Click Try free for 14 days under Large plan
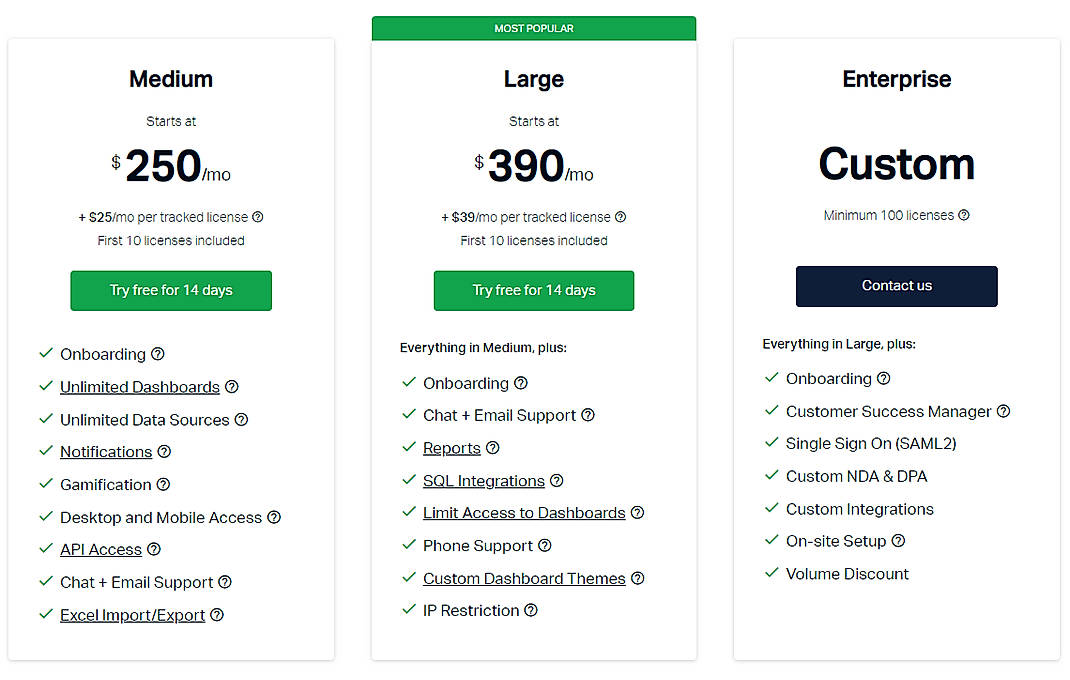 click(x=533, y=290)
